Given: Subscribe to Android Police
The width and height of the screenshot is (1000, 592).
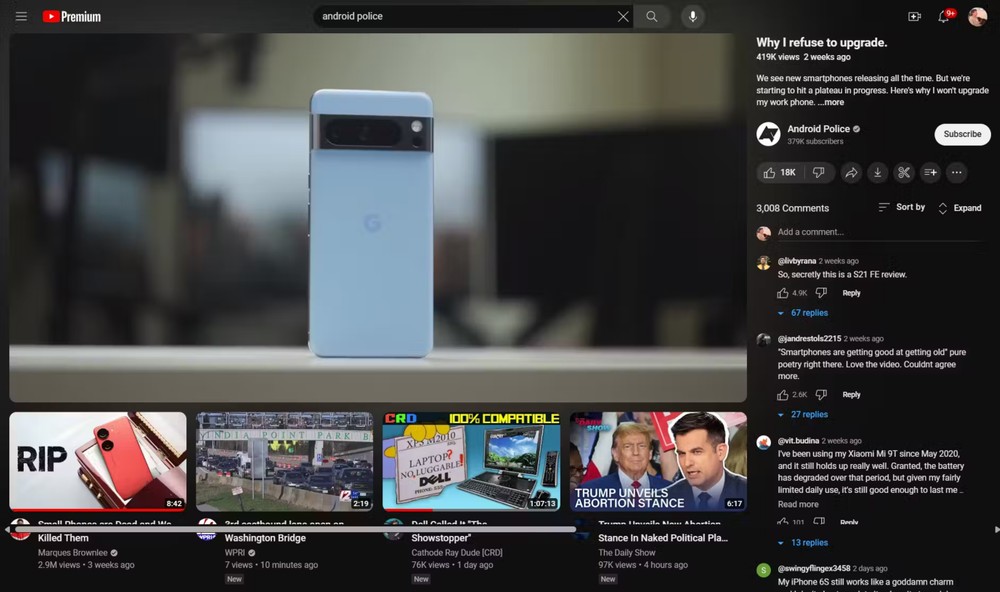Looking at the screenshot, I should [x=962, y=134].
